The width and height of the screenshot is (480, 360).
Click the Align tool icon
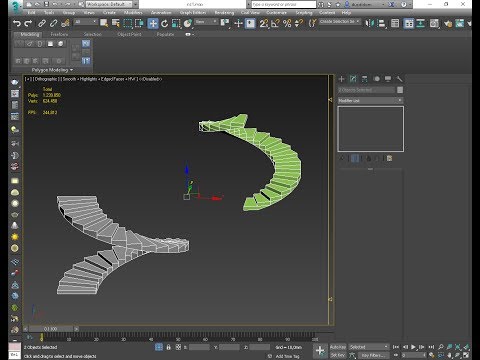click(x=381, y=23)
